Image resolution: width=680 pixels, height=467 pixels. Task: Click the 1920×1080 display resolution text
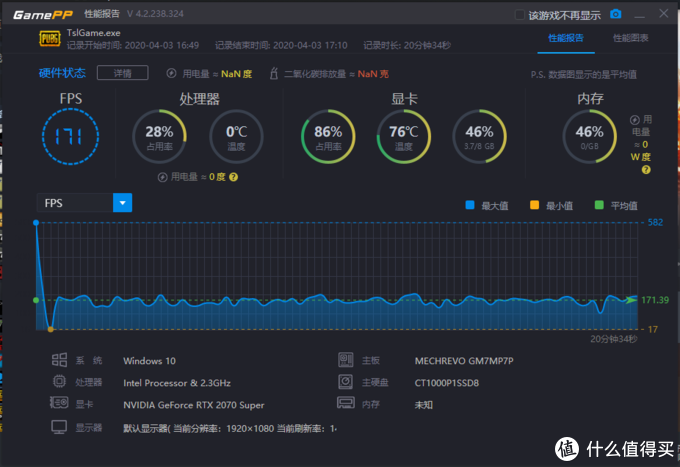click(250, 428)
